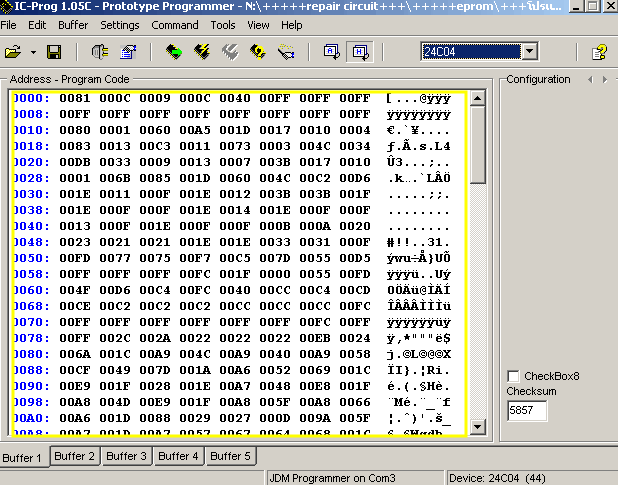Screen dimensions: 618x485
Task: Click scroll up arrow of hex view
Action: pos(478,98)
